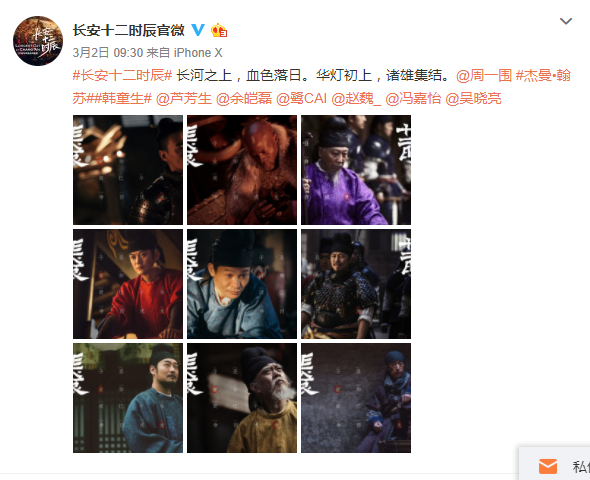Open the post options chevron menu
The image size is (590, 480).
[566, 21]
